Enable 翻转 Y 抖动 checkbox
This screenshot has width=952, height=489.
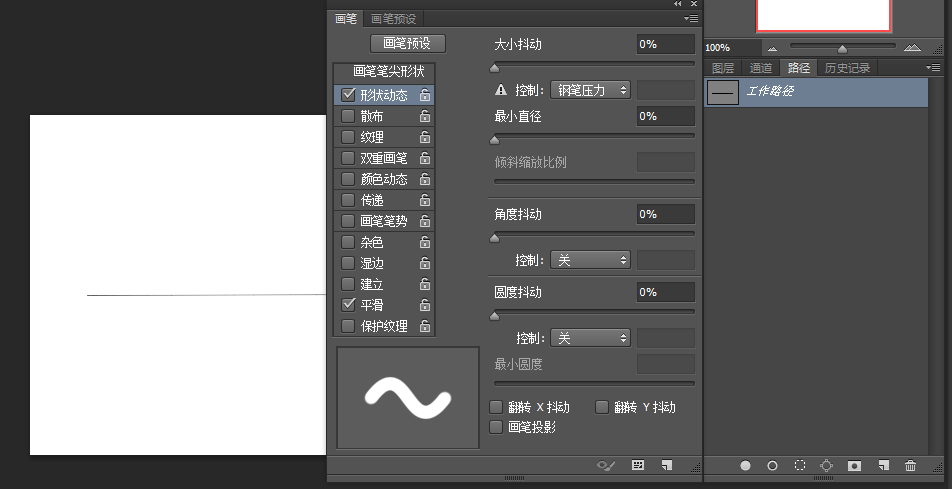tap(602, 406)
